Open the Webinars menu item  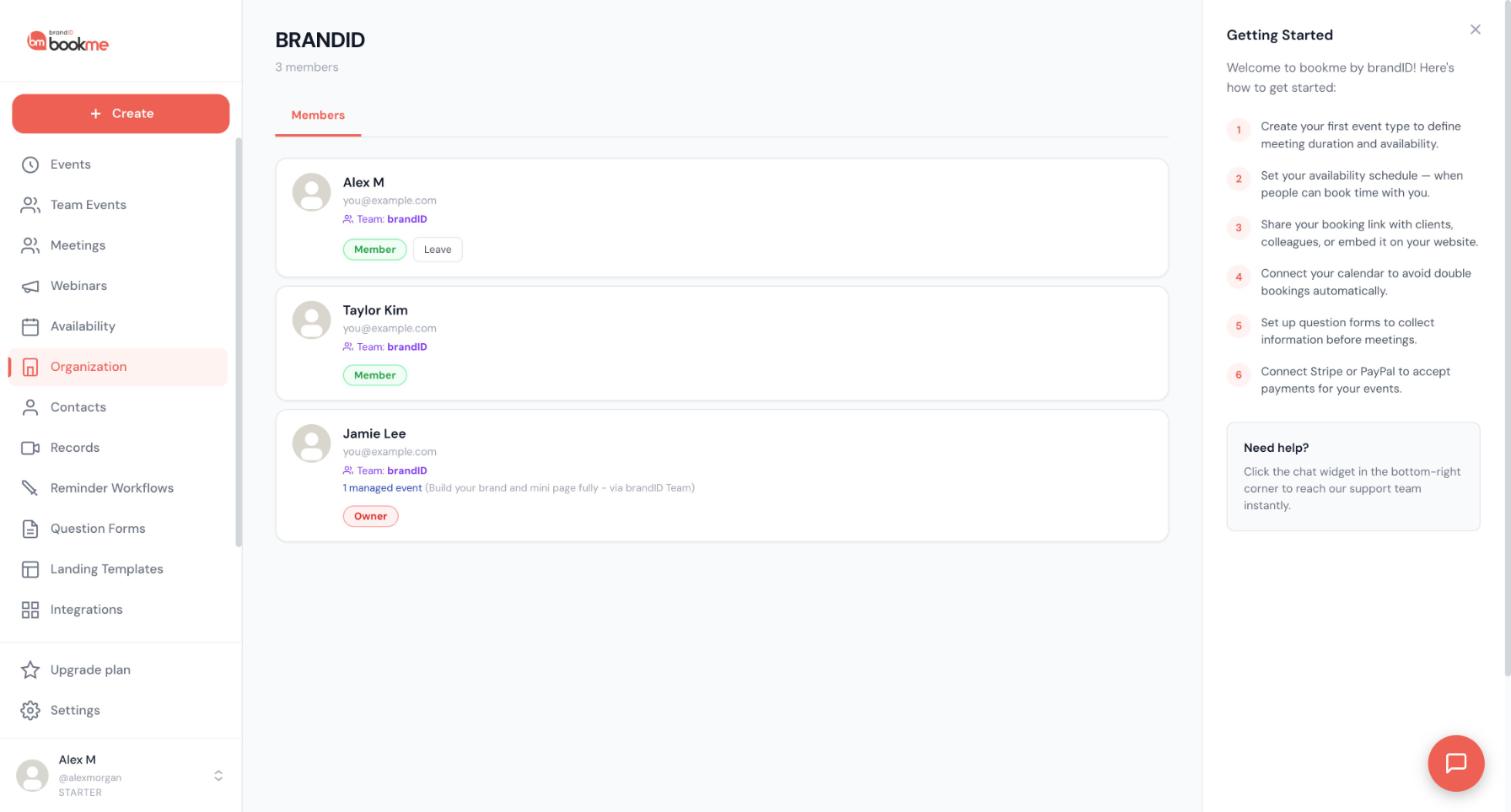(x=118, y=286)
